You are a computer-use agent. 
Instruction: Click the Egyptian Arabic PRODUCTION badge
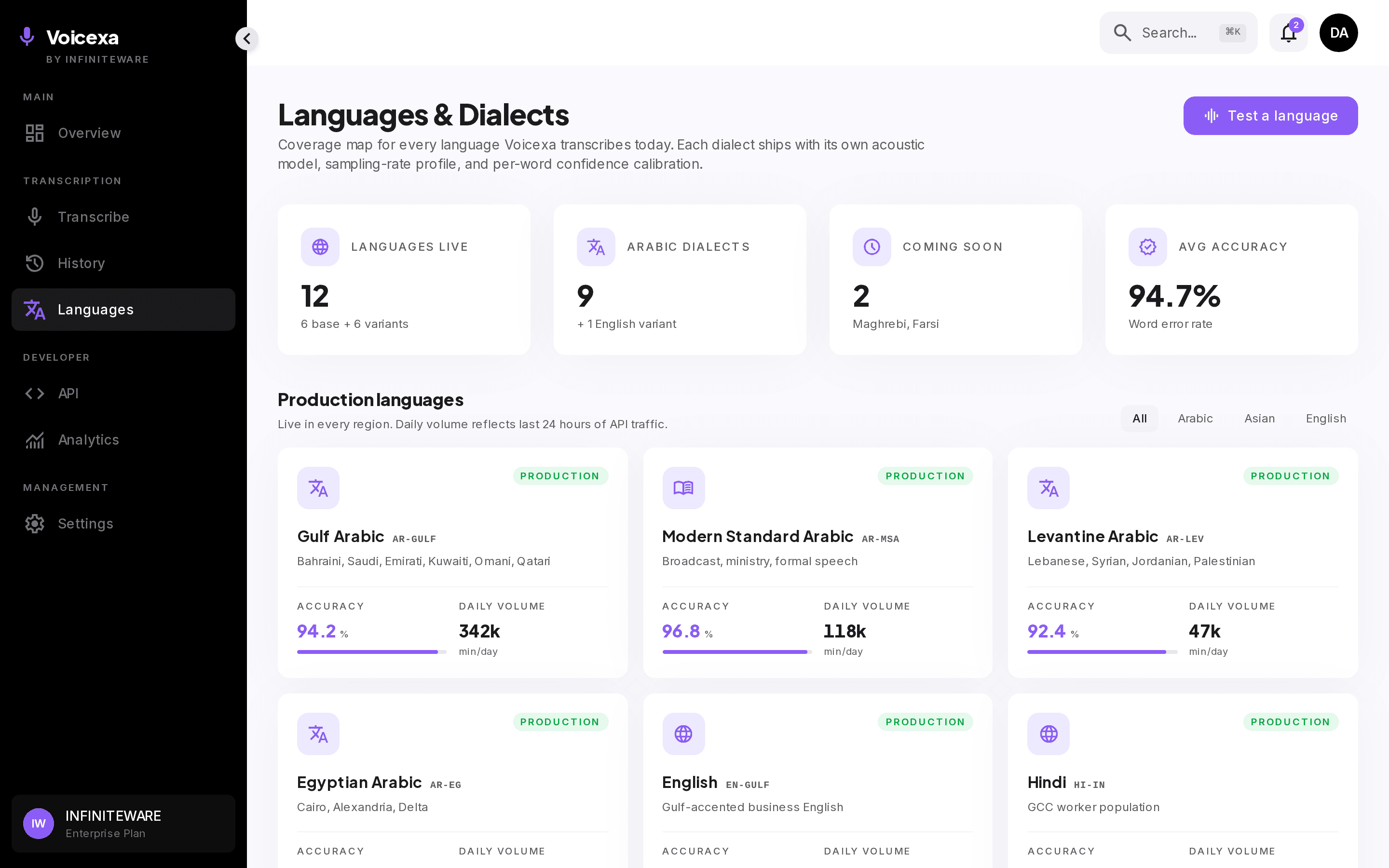click(x=560, y=721)
